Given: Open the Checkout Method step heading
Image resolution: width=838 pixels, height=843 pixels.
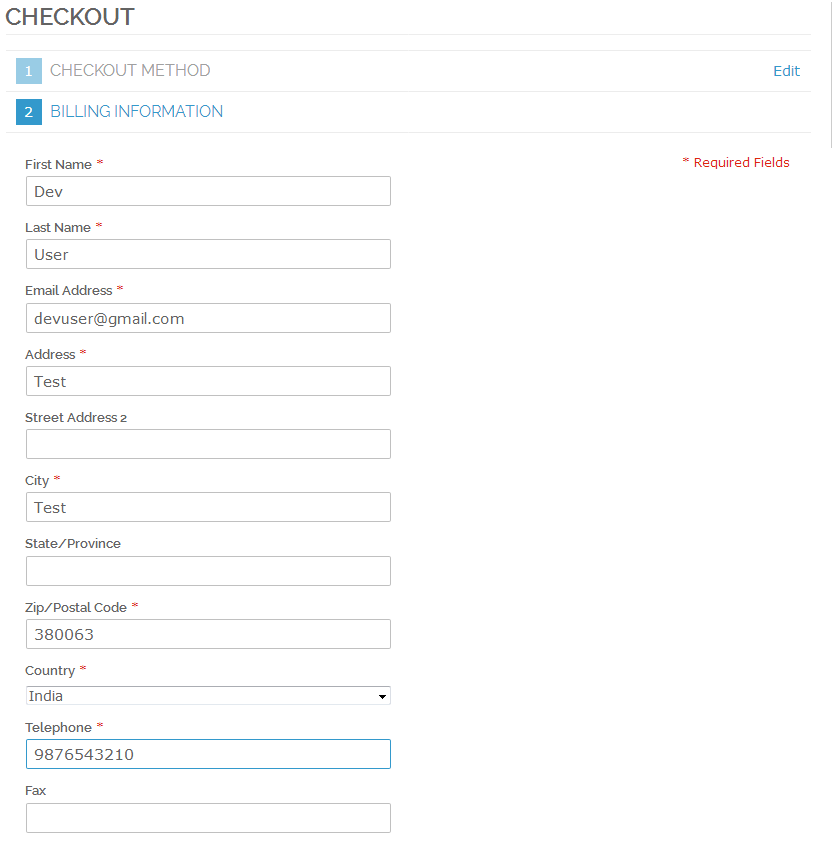Looking at the screenshot, I should click(x=130, y=71).
